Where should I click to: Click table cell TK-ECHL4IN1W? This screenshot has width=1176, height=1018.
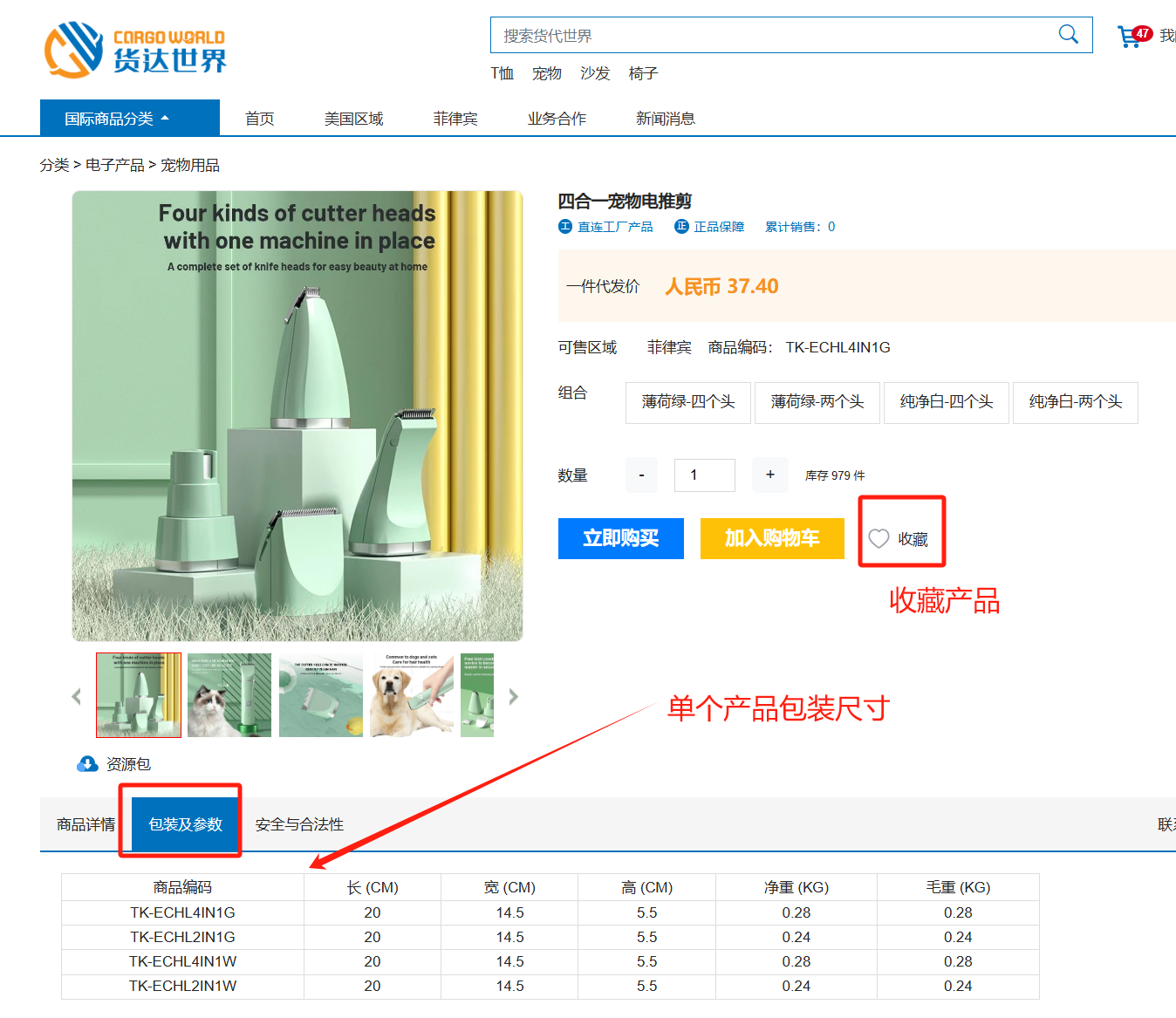pyautogui.click(x=182, y=961)
